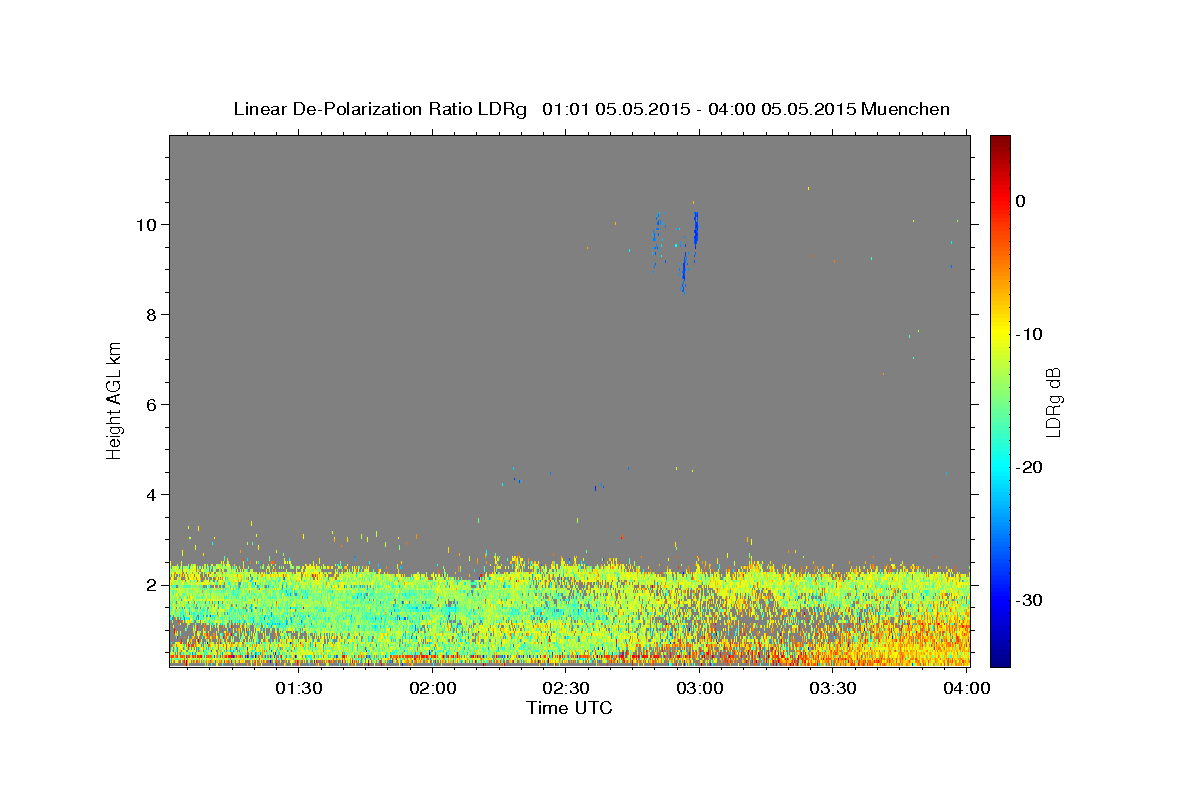Click the 'LDRg dB' colorbar label
The height and width of the screenshot is (800, 1200).
(x=1052, y=401)
